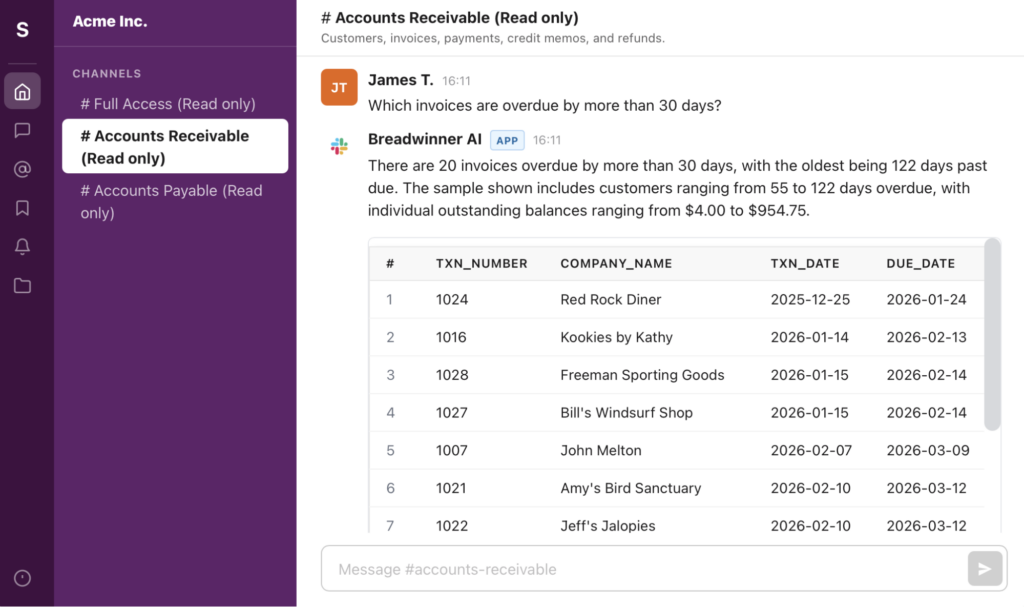Click the Breadwinner AI sender name
Image resolution: width=1024 pixels, height=607 pixels.
click(424, 139)
